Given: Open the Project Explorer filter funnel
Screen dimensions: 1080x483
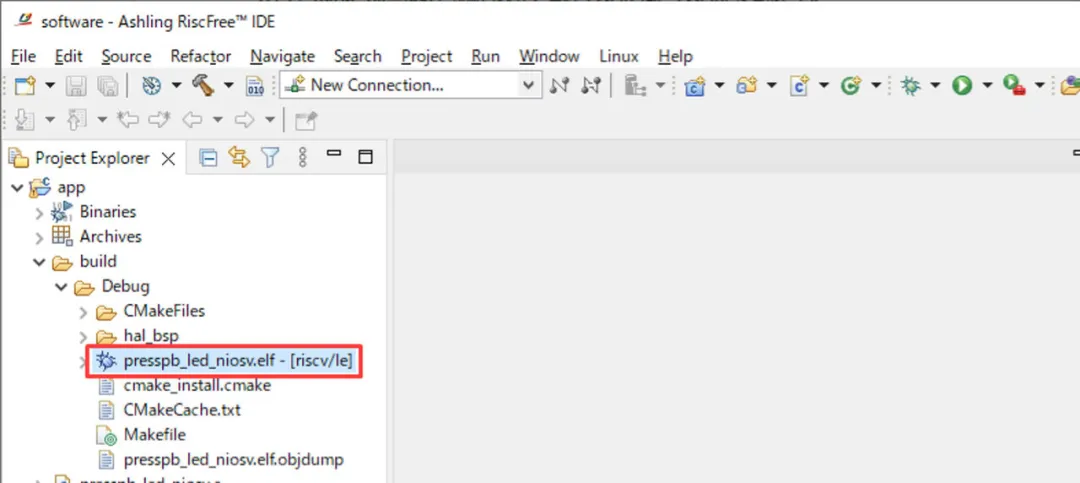Looking at the screenshot, I should (x=271, y=158).
